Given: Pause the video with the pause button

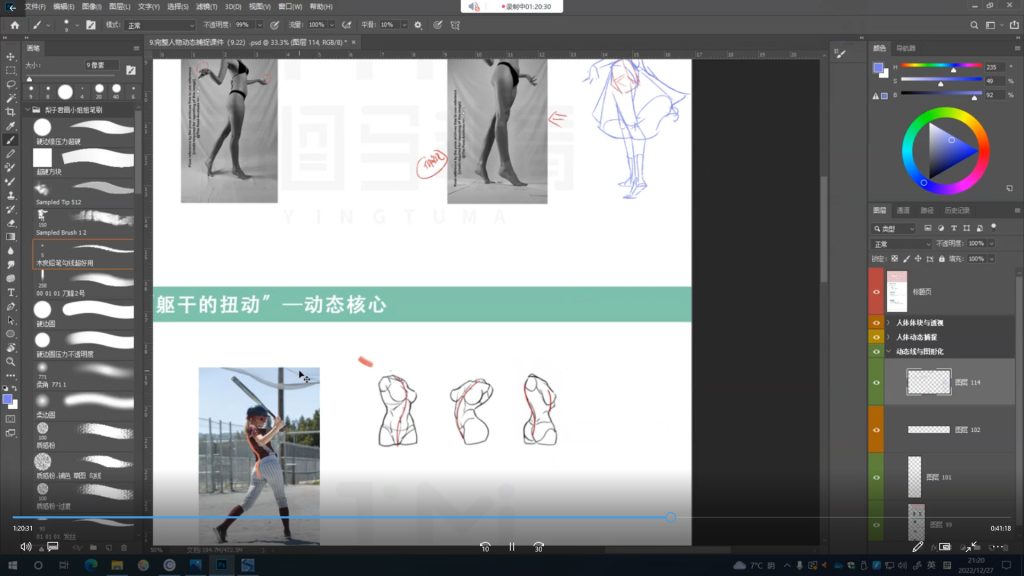Looking at the screenshot, I should click(x=511, y=547).
